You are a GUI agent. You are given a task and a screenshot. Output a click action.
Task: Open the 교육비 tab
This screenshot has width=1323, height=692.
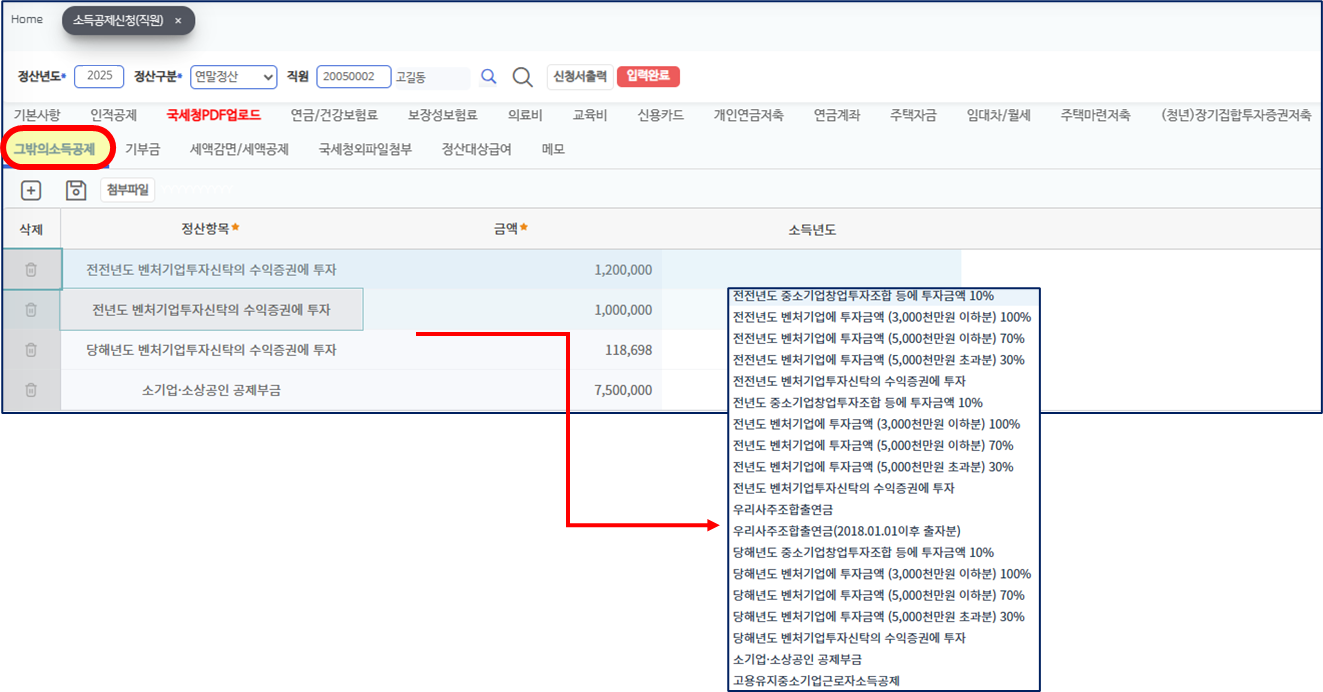pyautogui.click(x=590, y=115)
